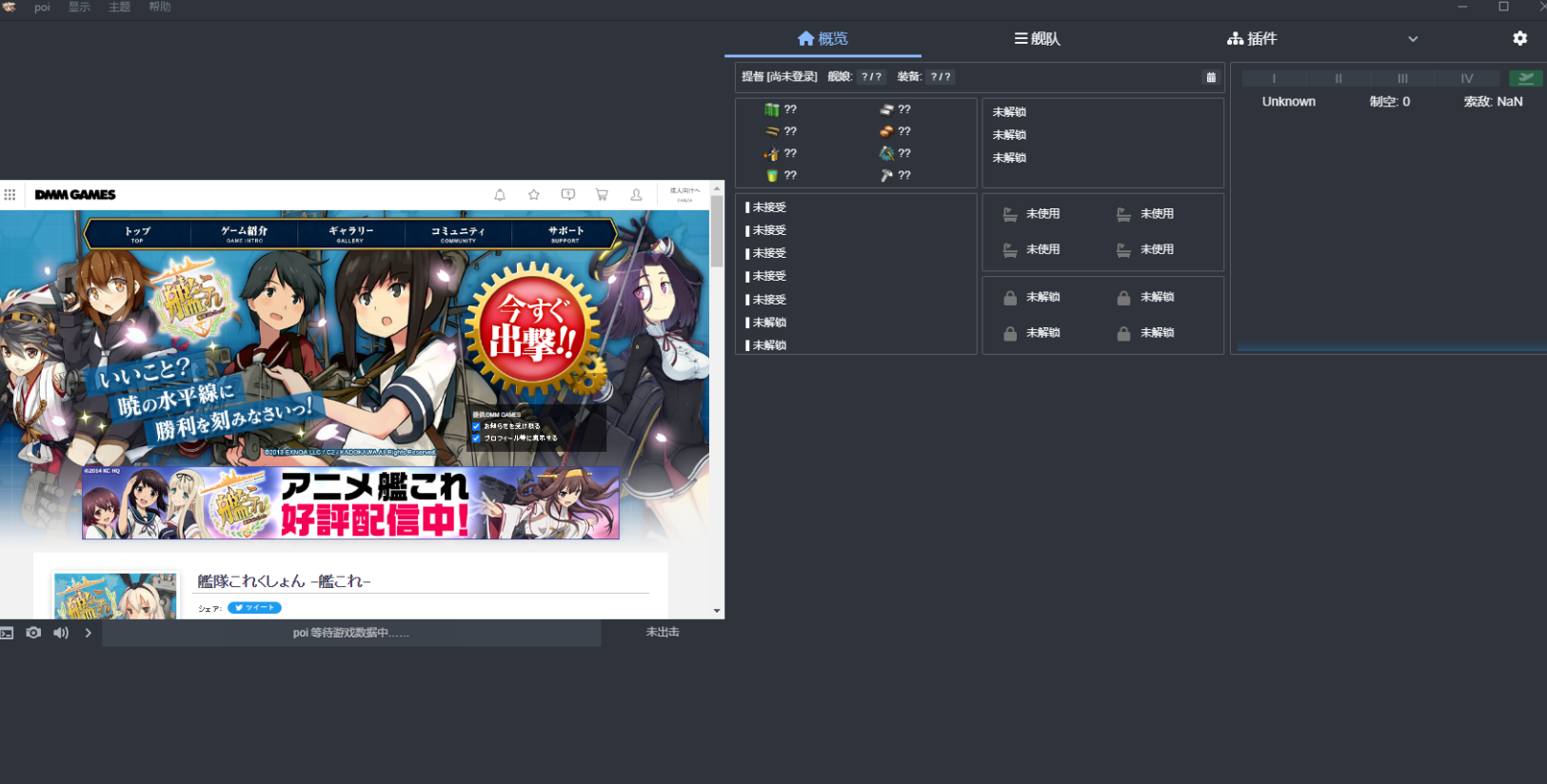1547x784 pixels.
Task: Click the 制空: 0 air power value
Action: click(1390, 102)
